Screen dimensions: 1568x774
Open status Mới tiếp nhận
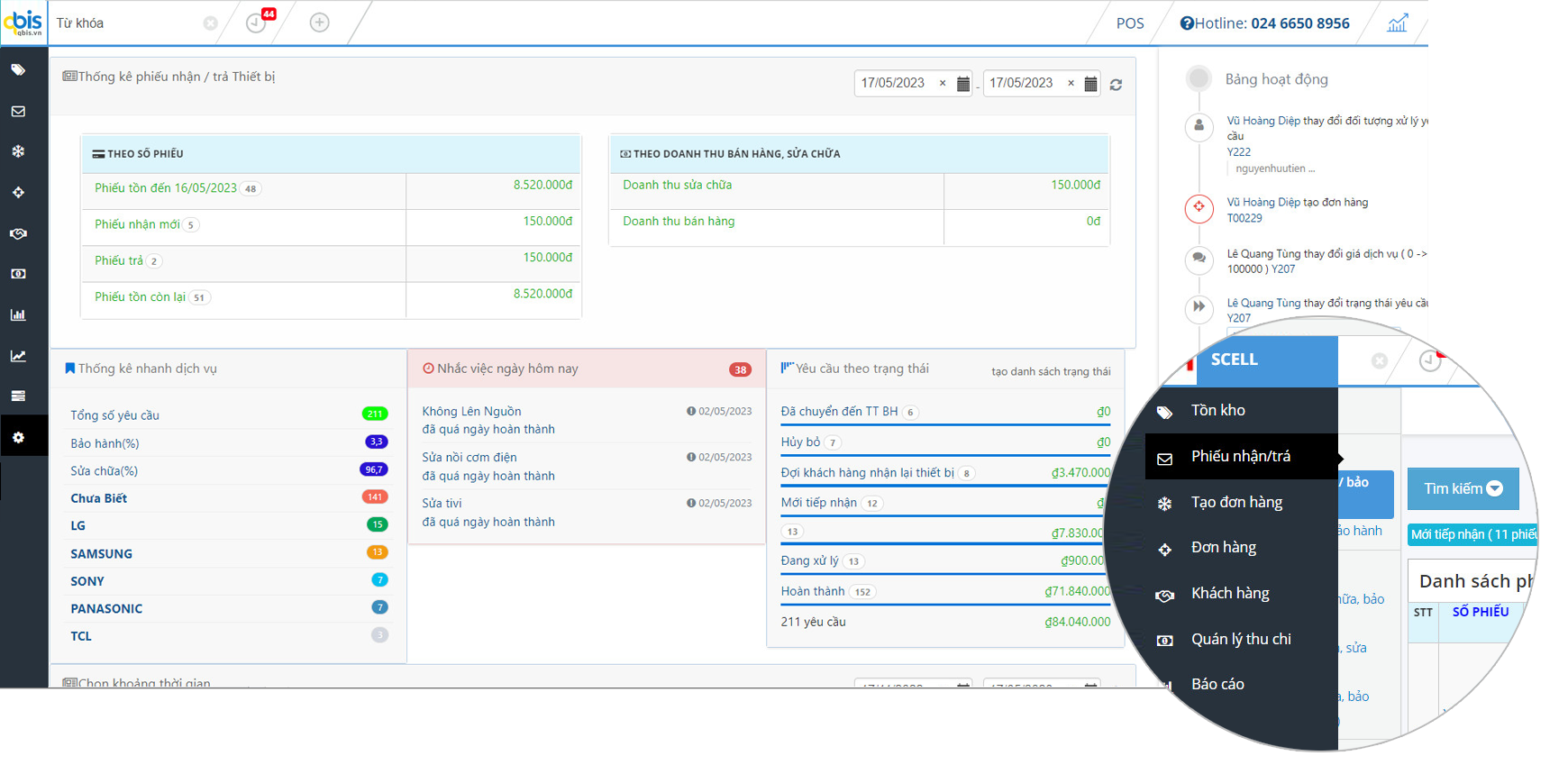click(818, 503)
